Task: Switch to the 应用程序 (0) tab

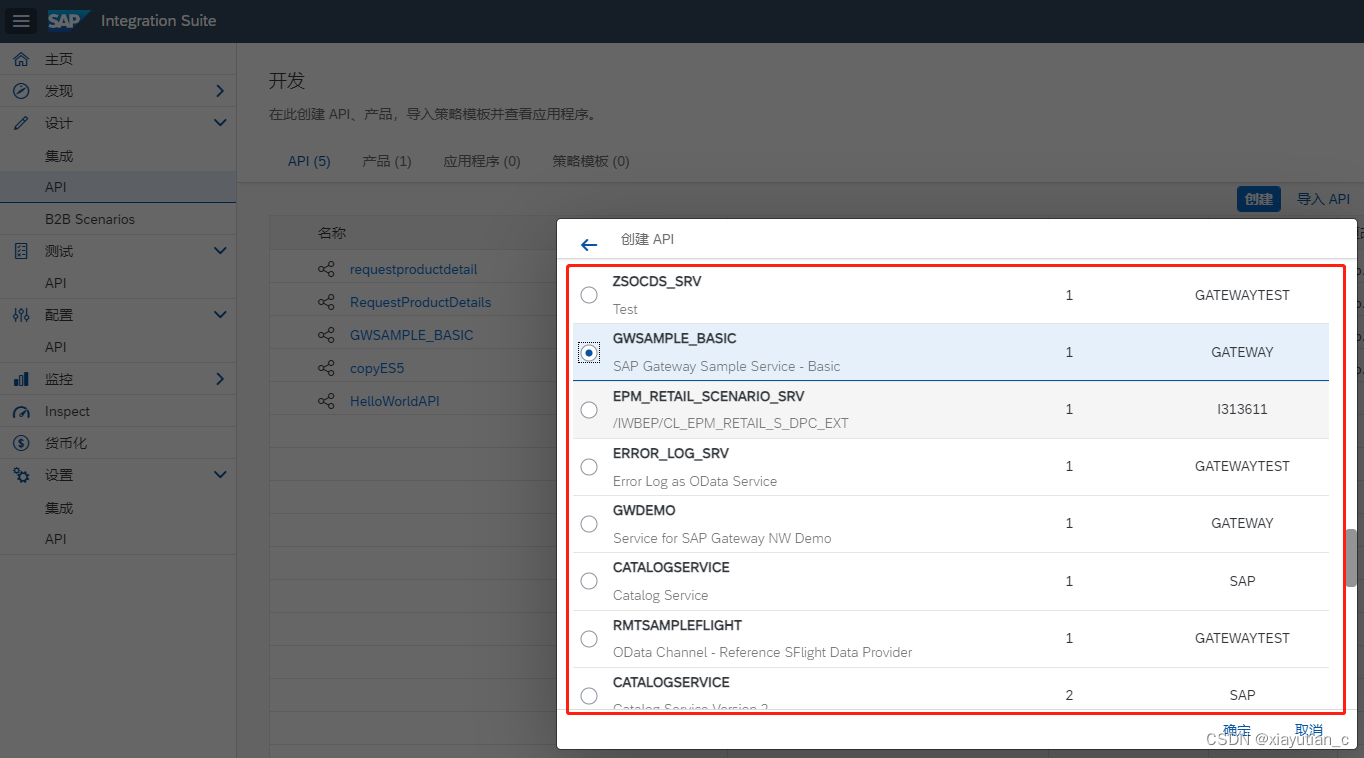Action: click(x=482, y=161)
